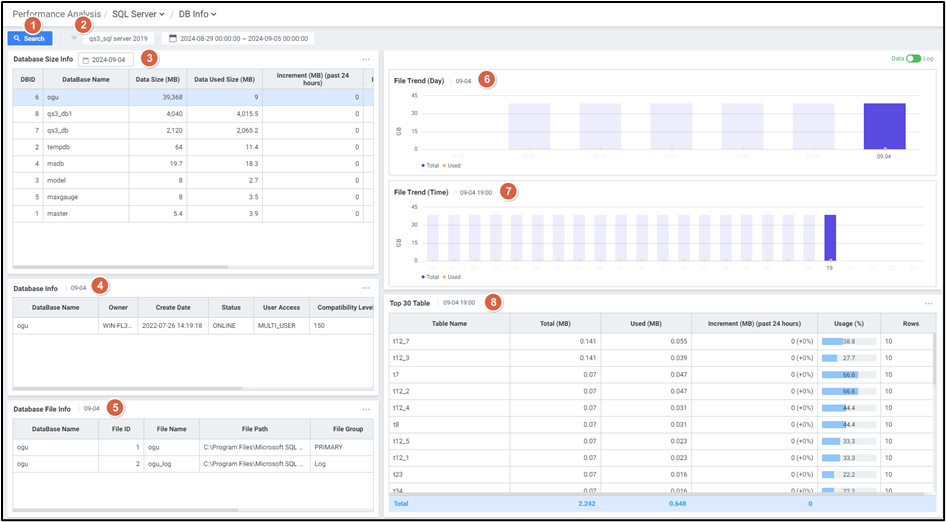Click the instance filter funnel icon

tap(73, 38)
